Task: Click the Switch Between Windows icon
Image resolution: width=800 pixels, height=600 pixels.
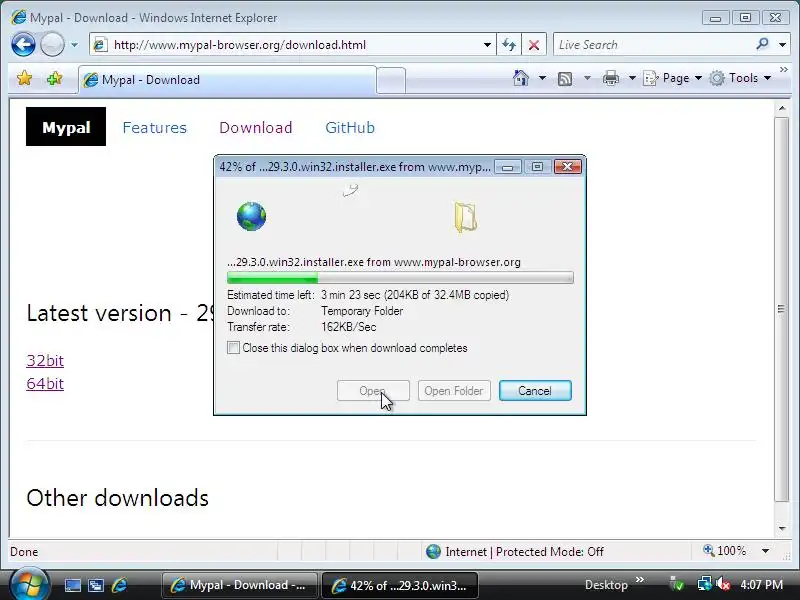Action: (96, 585)
